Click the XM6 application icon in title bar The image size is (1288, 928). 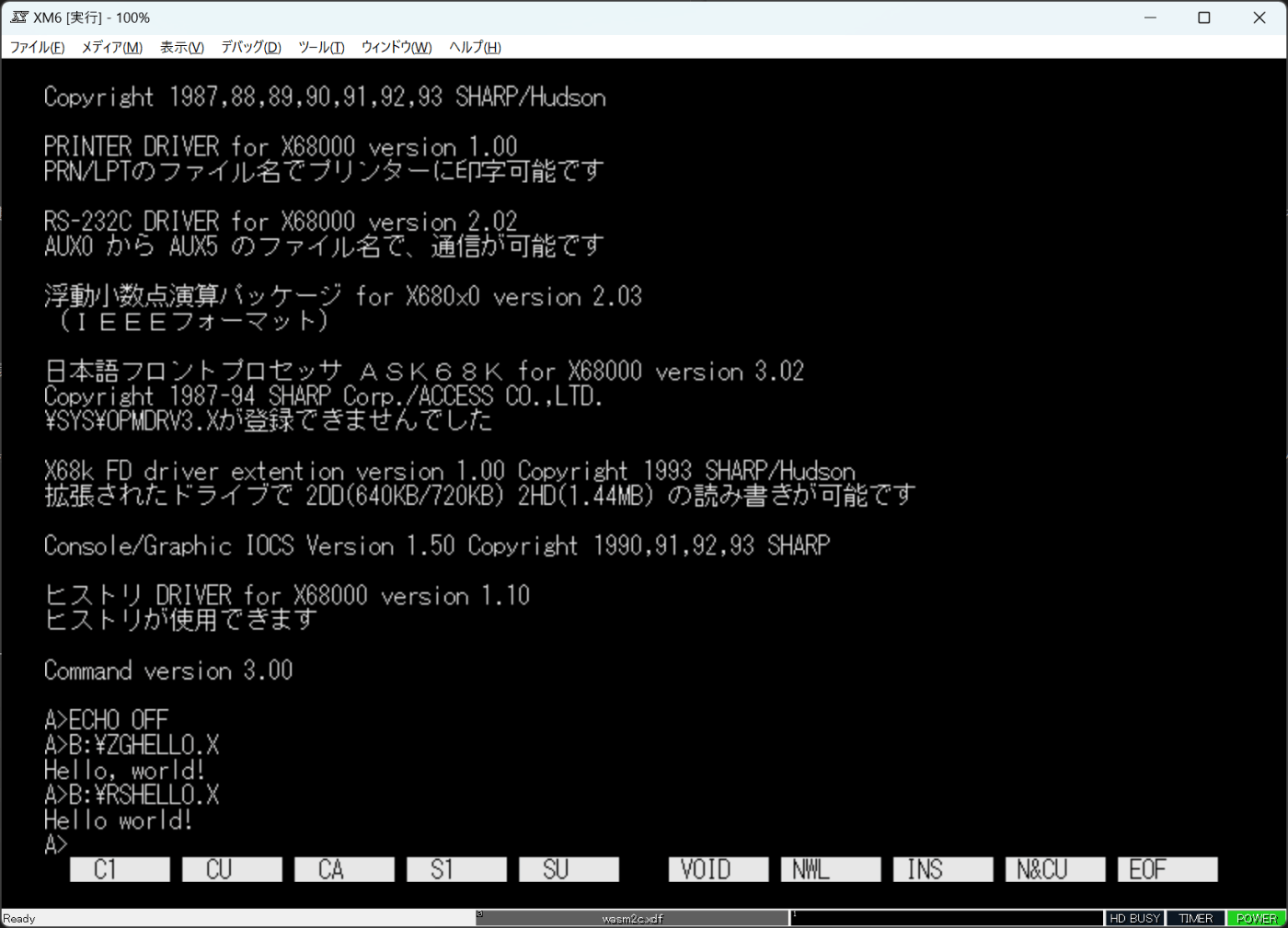19,17
